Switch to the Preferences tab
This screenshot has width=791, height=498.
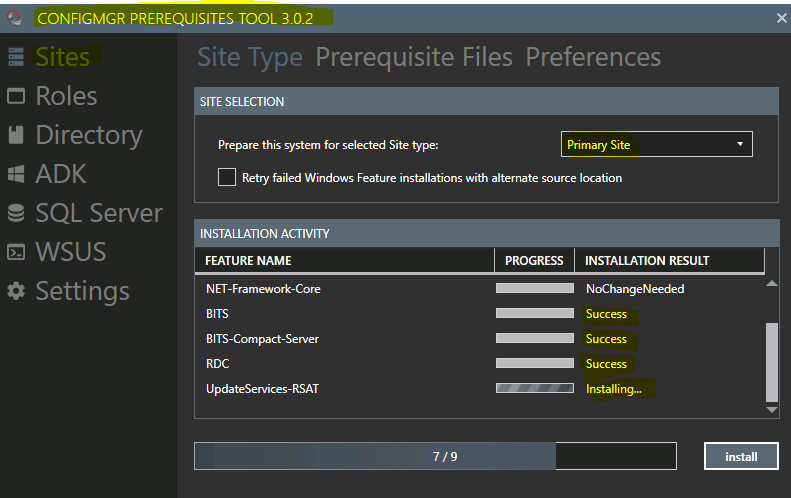click(593, 57)
